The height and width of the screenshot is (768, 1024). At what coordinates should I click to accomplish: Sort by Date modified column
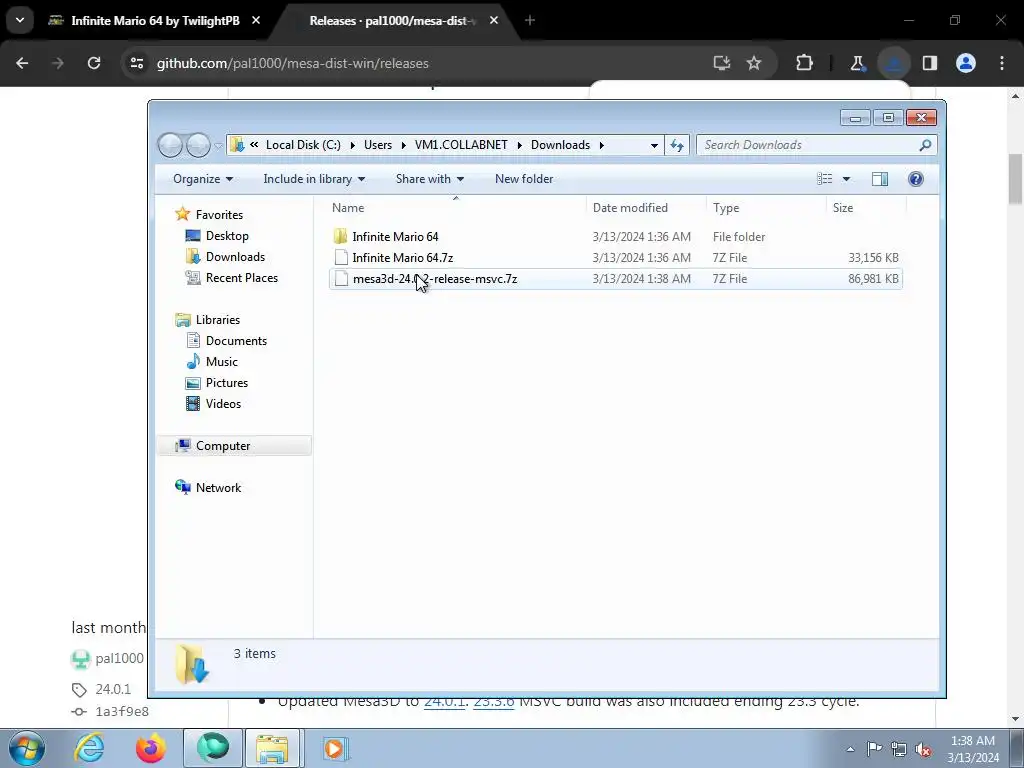(646, 208)
